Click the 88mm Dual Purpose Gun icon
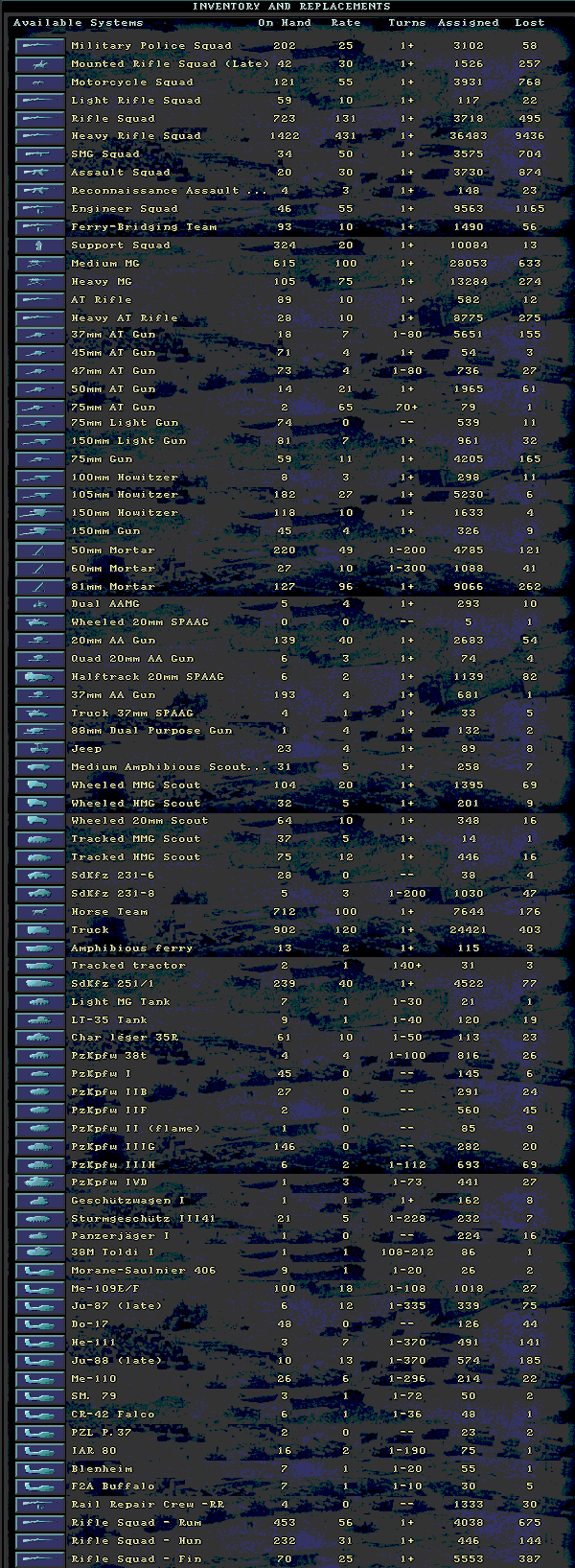The image size is (575, 1568). (39, 731)
